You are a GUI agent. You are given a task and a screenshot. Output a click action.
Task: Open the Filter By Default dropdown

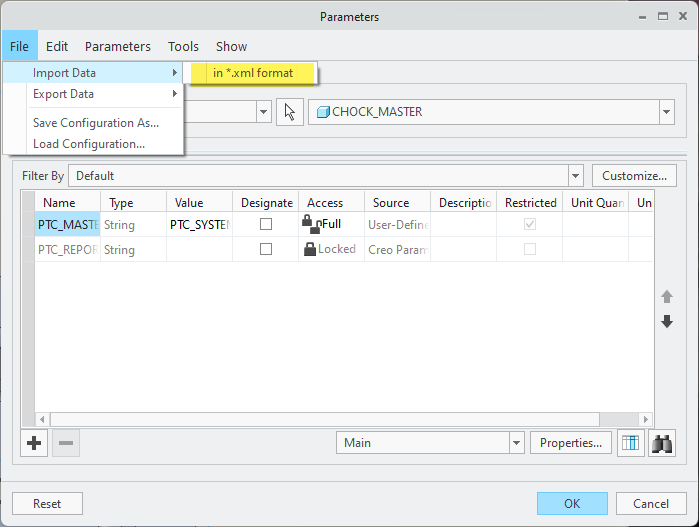click(x=575, y=176)
